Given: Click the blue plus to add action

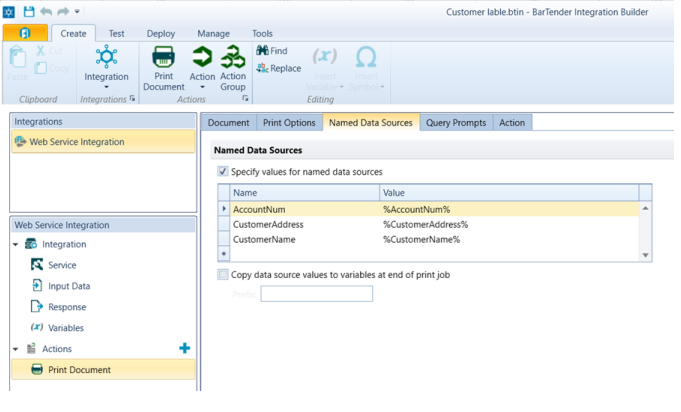Looking at the screenshot, I should (185, 348).
